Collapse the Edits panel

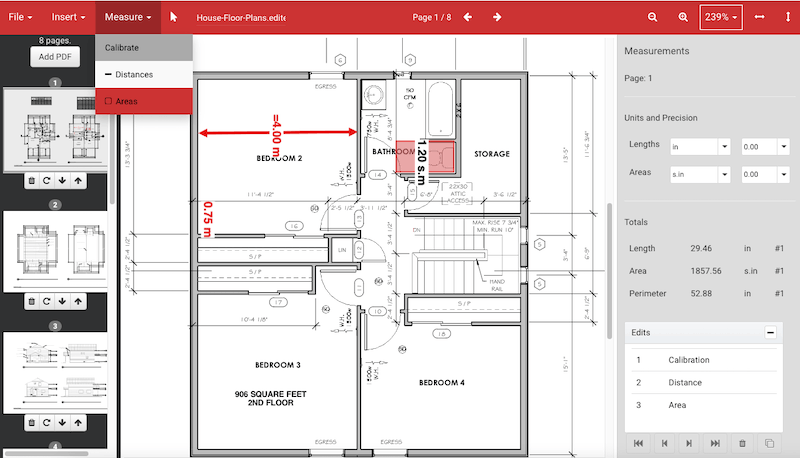(770, 333)
